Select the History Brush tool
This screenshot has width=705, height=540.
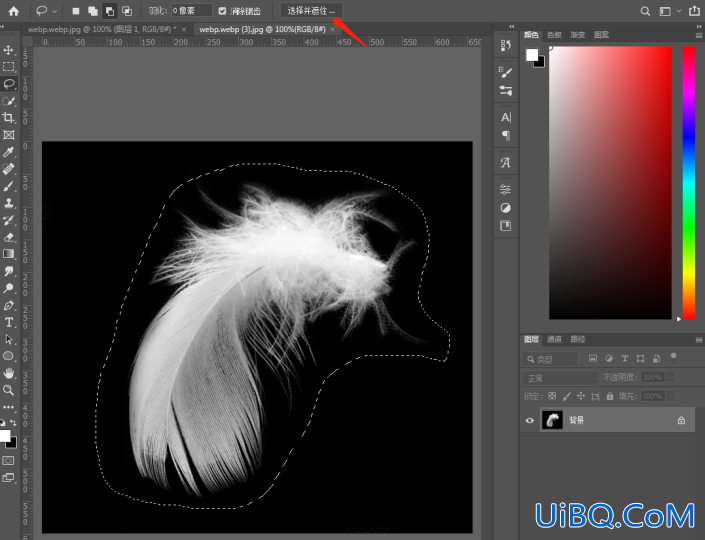(9, 220)
